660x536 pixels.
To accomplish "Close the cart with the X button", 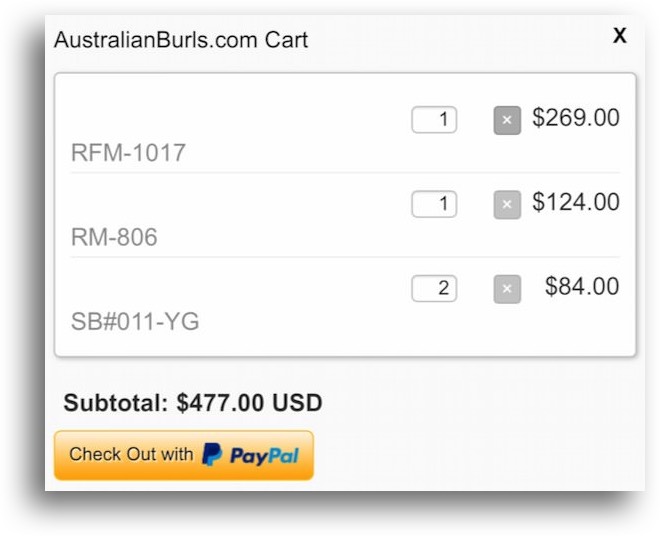I will (620, 36).
